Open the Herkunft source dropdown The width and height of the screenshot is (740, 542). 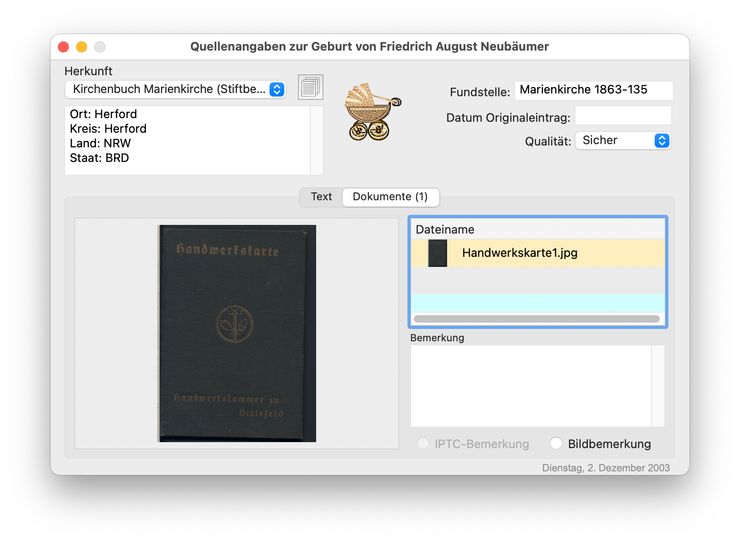click(175, 89)
